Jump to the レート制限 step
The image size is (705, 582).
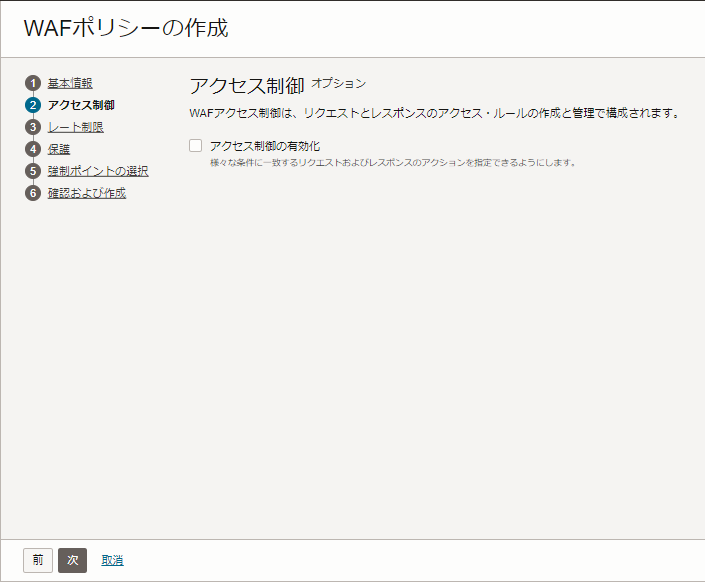click(x=75, y=127)
